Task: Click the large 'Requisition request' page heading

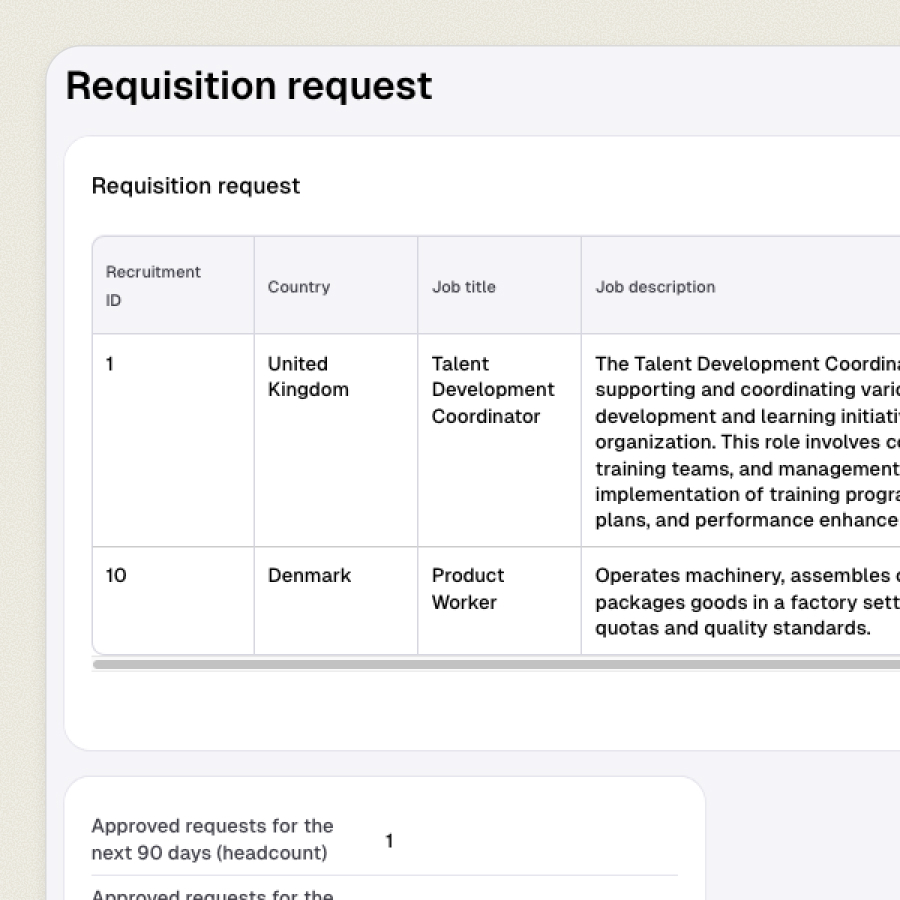Action: coord(249,86)
